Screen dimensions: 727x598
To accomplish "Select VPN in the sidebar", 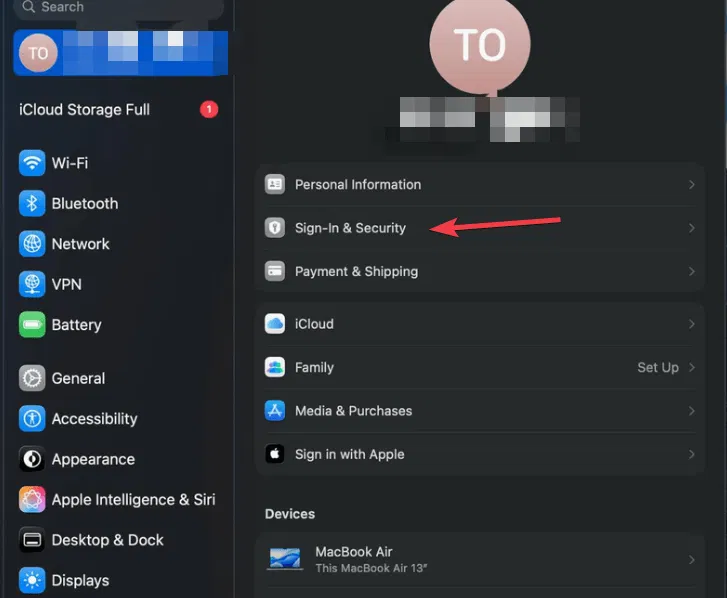I will point(67,284).
